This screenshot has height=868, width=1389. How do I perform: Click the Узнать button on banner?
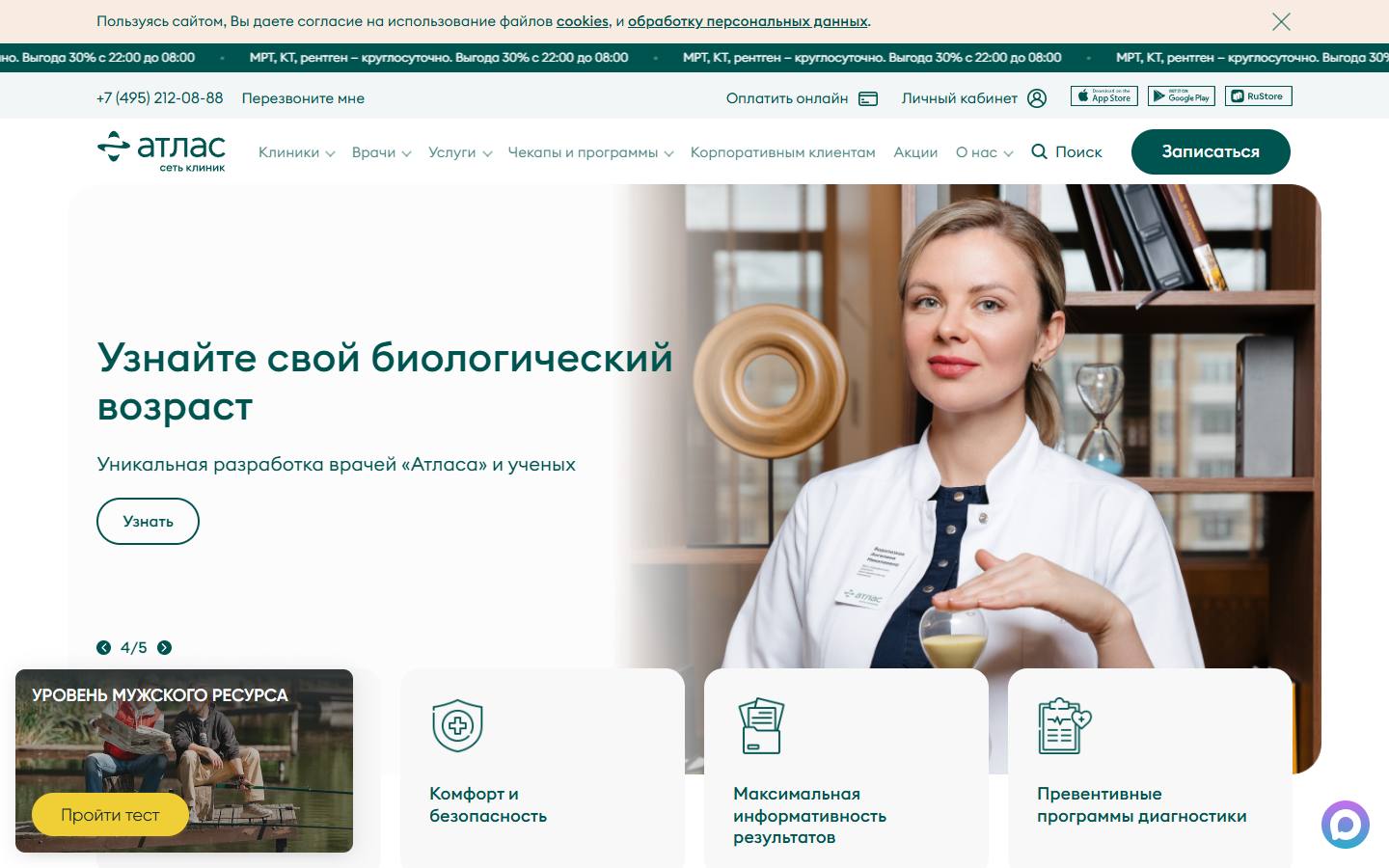[x=148, y=521]
